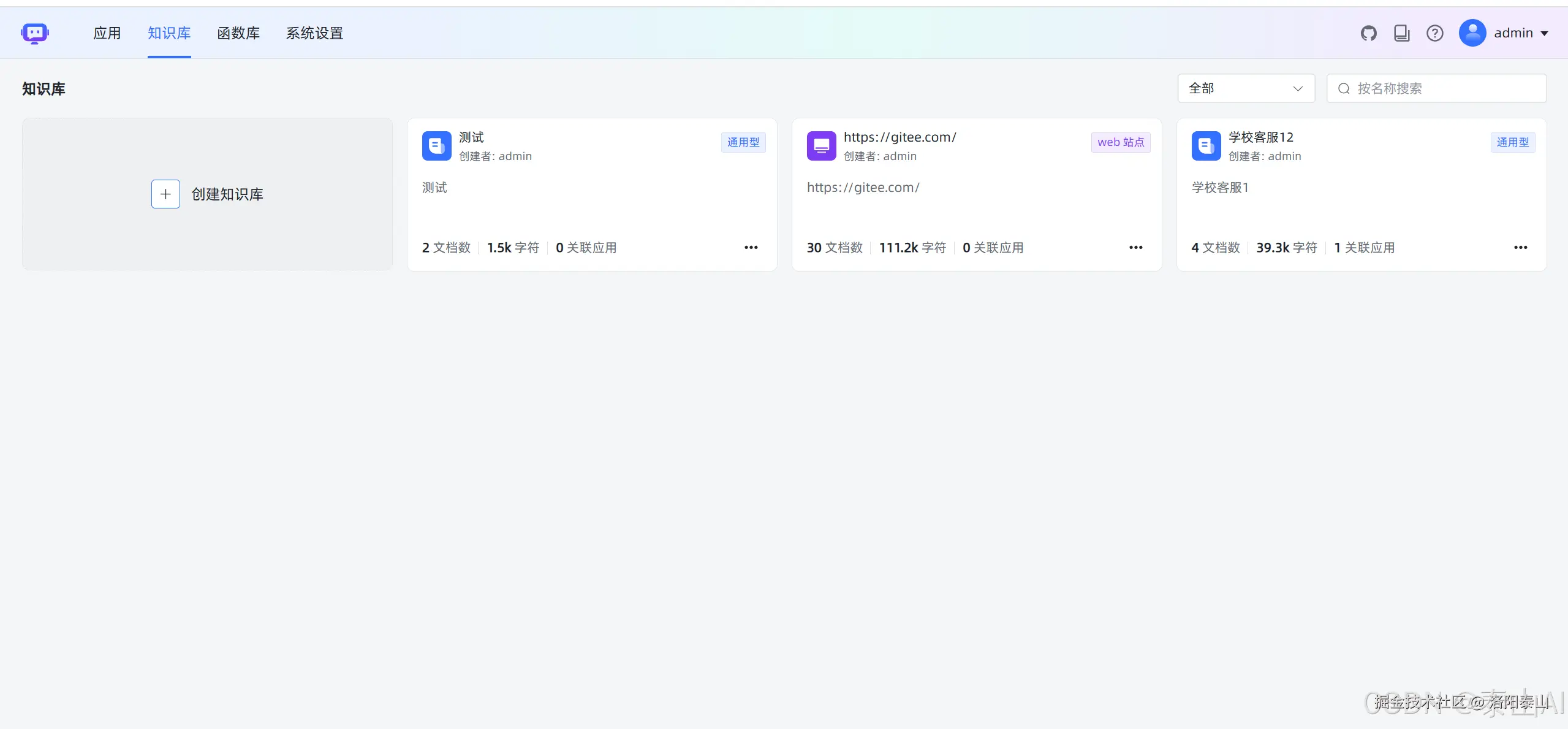Image resolution: width=1568 pixels, height=729 pixels.
Task: Click the 学校客服12 knowledge base icon
Action: (1206, 146)
